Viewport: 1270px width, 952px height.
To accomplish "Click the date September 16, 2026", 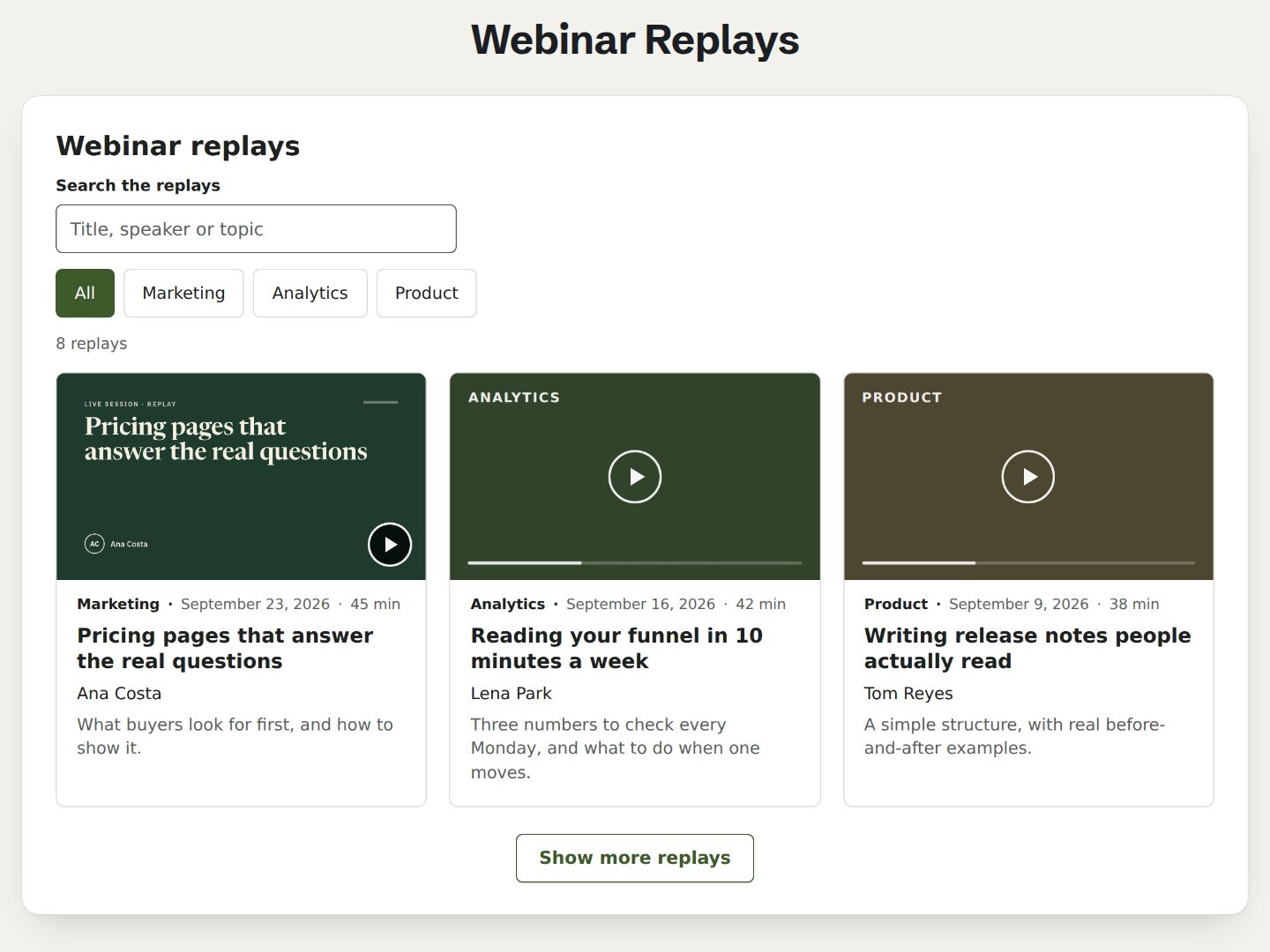I will point(640,604).
